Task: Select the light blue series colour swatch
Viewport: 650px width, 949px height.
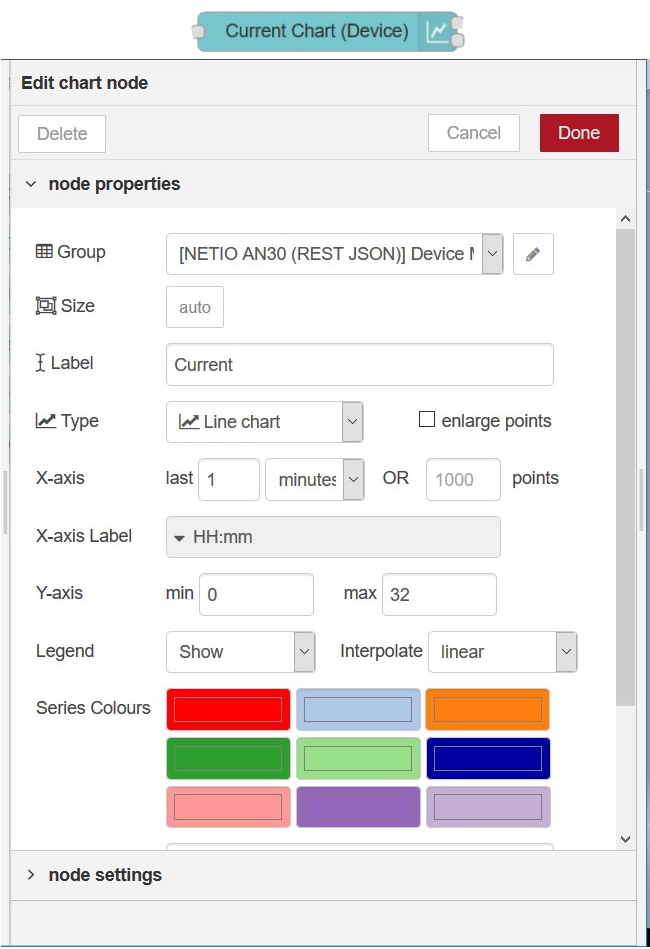Action: [x=358, y=709]
